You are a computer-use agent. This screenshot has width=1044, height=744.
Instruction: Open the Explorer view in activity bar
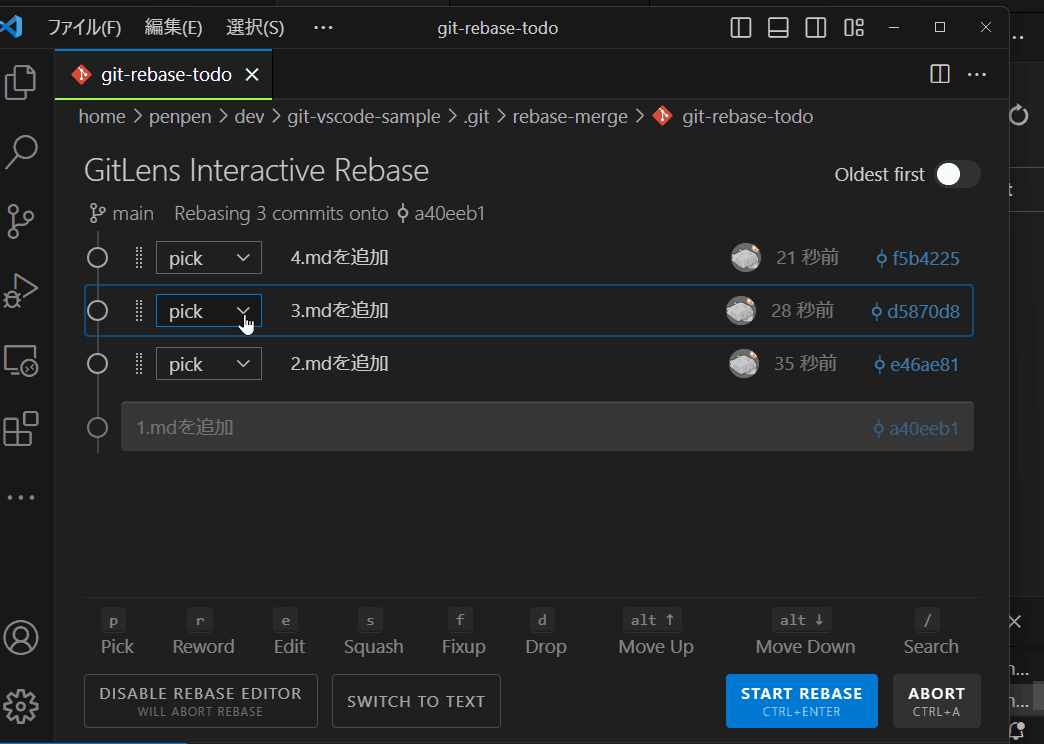tap(21, 83)
